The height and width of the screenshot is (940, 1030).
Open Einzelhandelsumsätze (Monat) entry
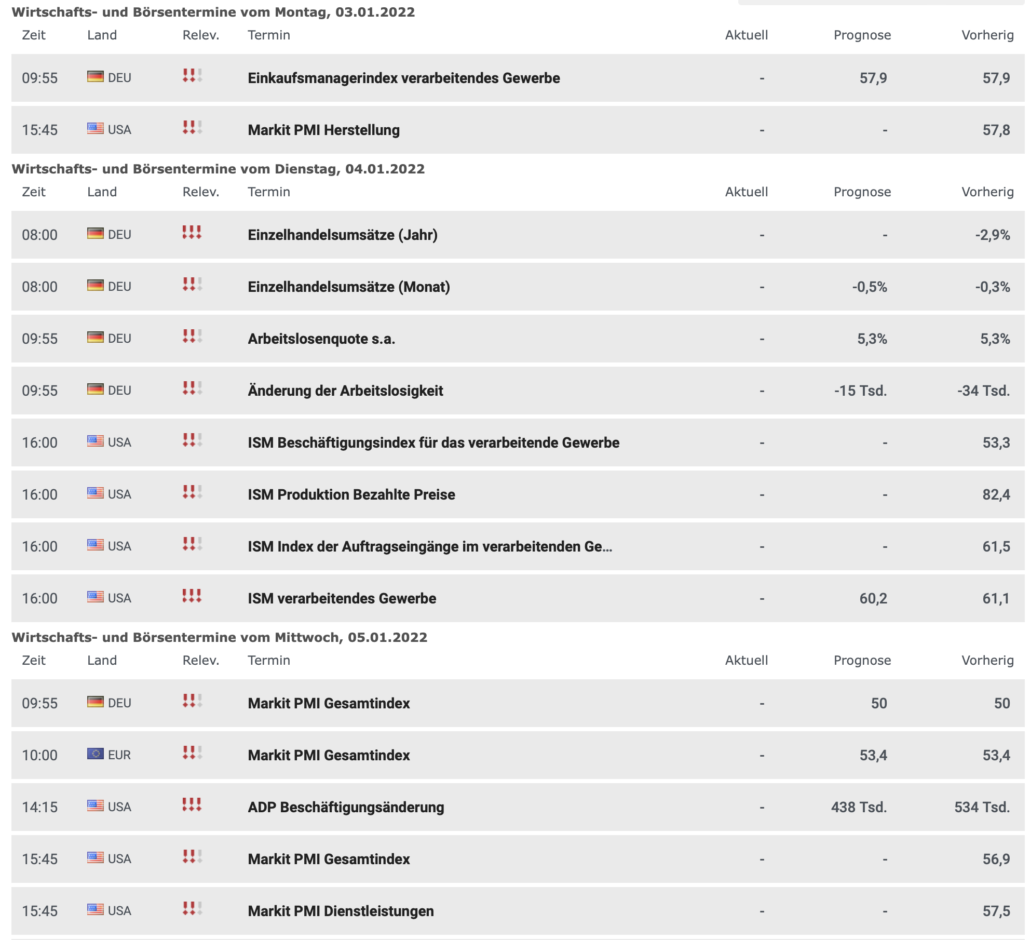(349, 287)
